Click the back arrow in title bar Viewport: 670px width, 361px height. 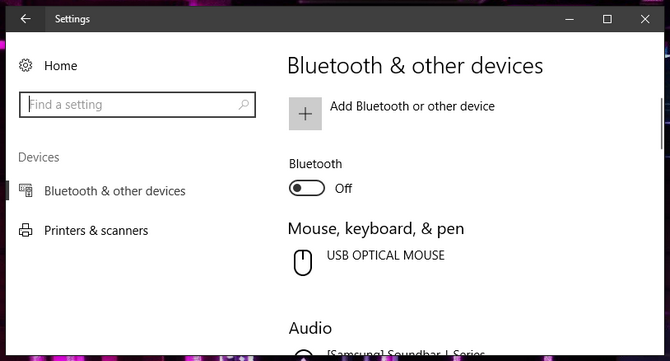coord(26,19)
